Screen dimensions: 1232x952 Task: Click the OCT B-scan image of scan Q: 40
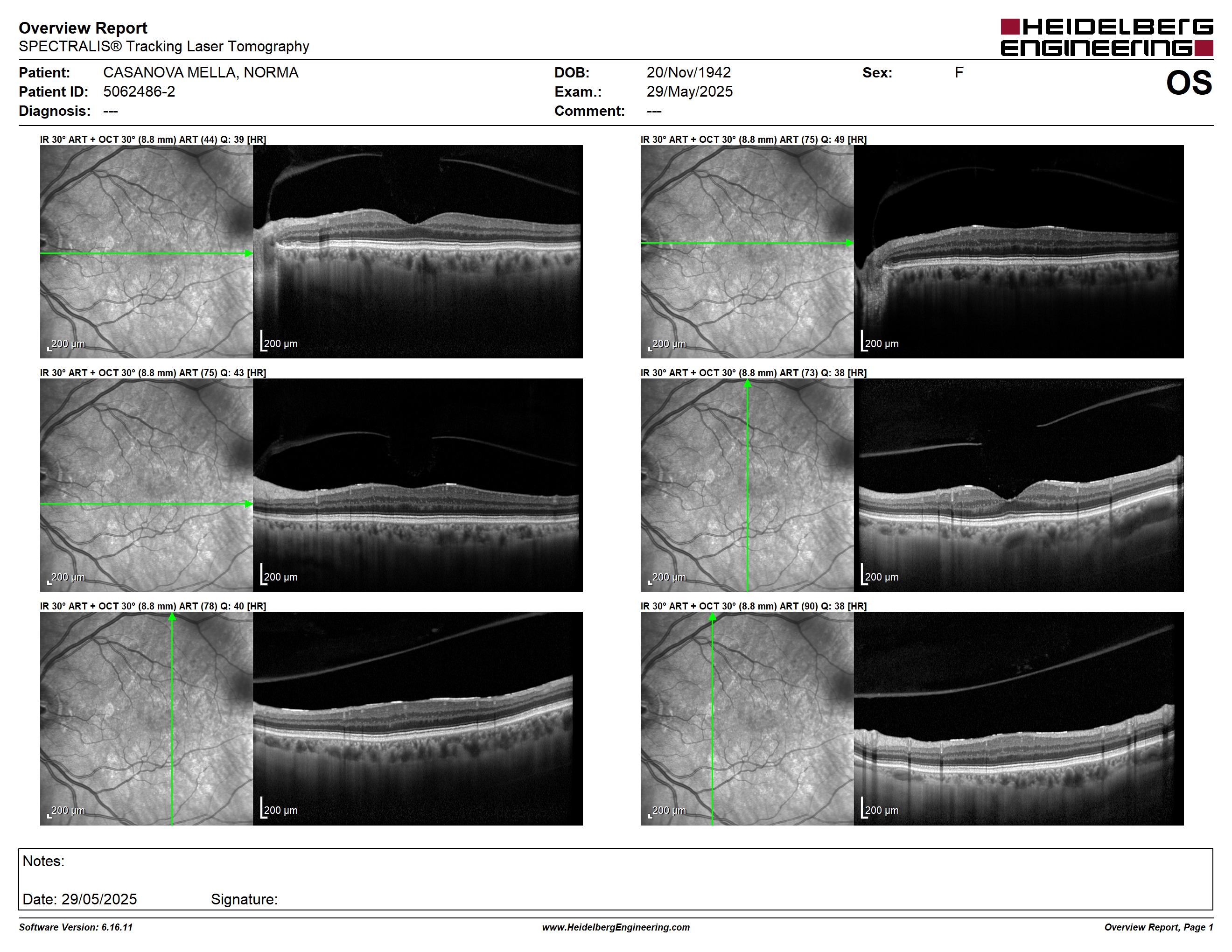[418, 719]
